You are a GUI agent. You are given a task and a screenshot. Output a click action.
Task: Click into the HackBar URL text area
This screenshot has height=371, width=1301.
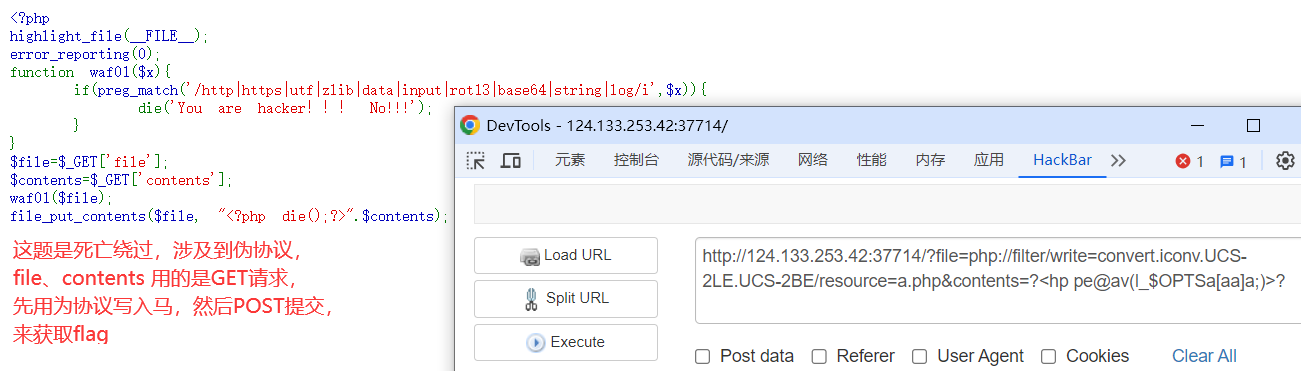pos(998,281)
